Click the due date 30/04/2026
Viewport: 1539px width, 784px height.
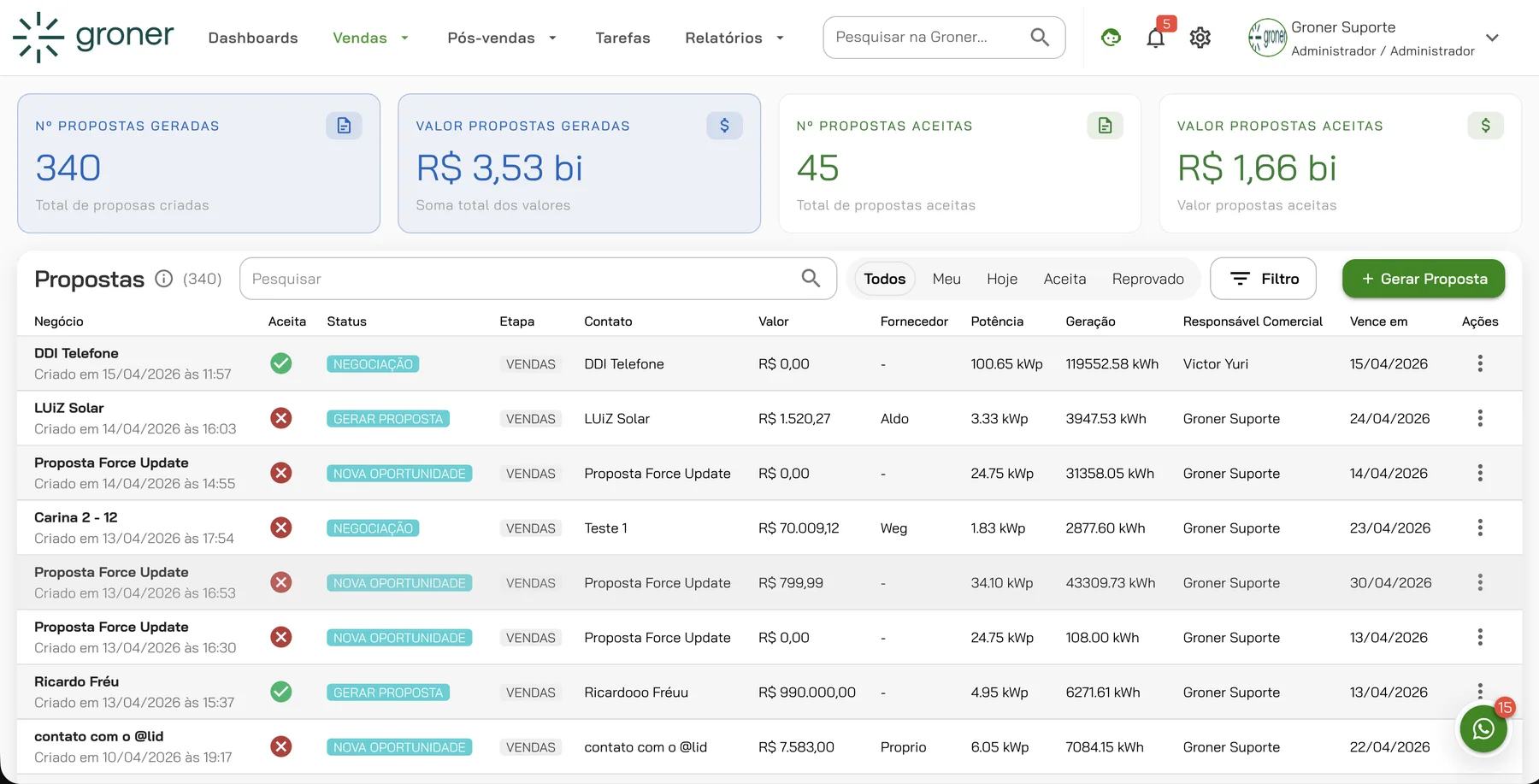coord(1390,583)
